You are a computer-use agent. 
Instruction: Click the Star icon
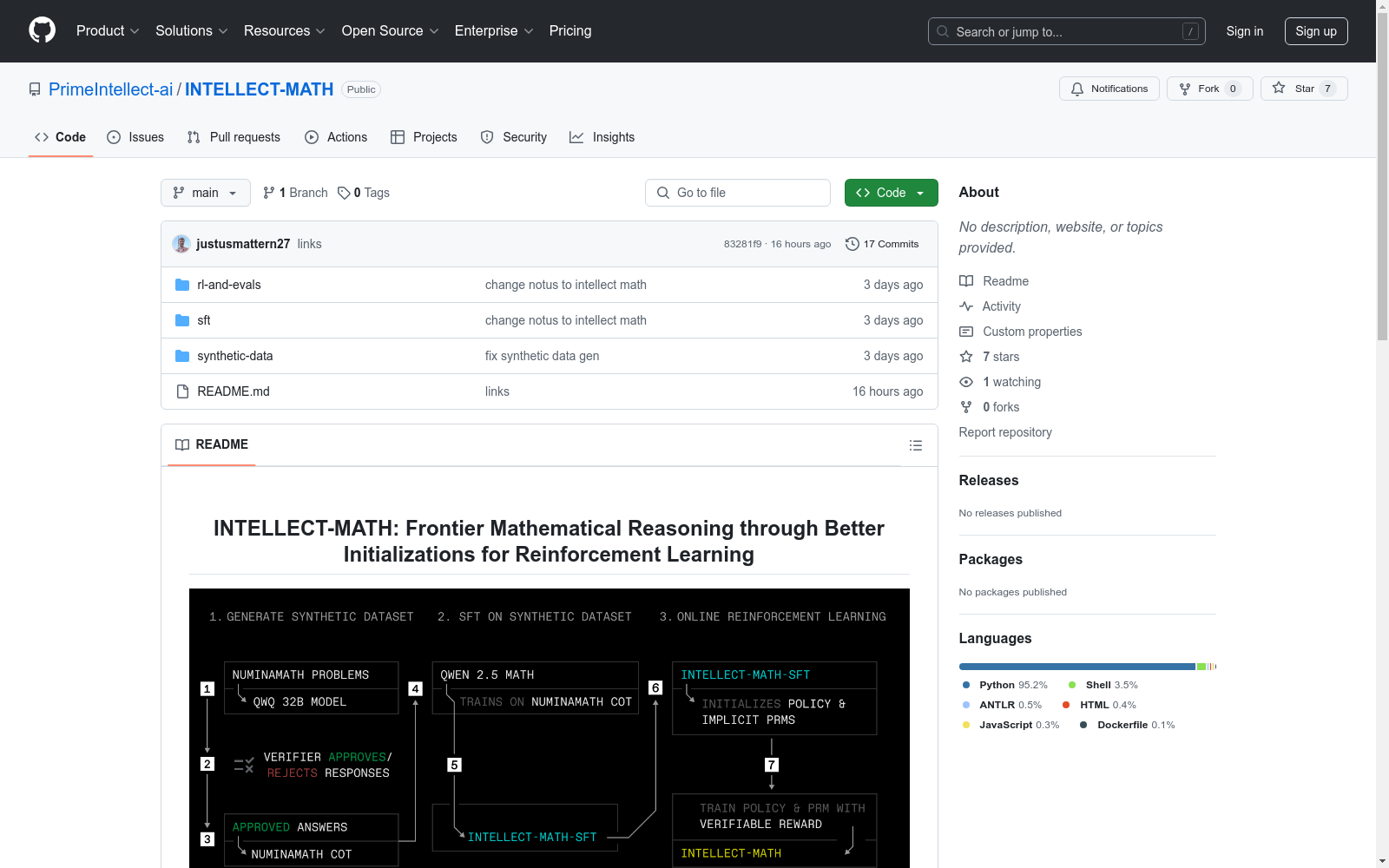click(1279, 88)
